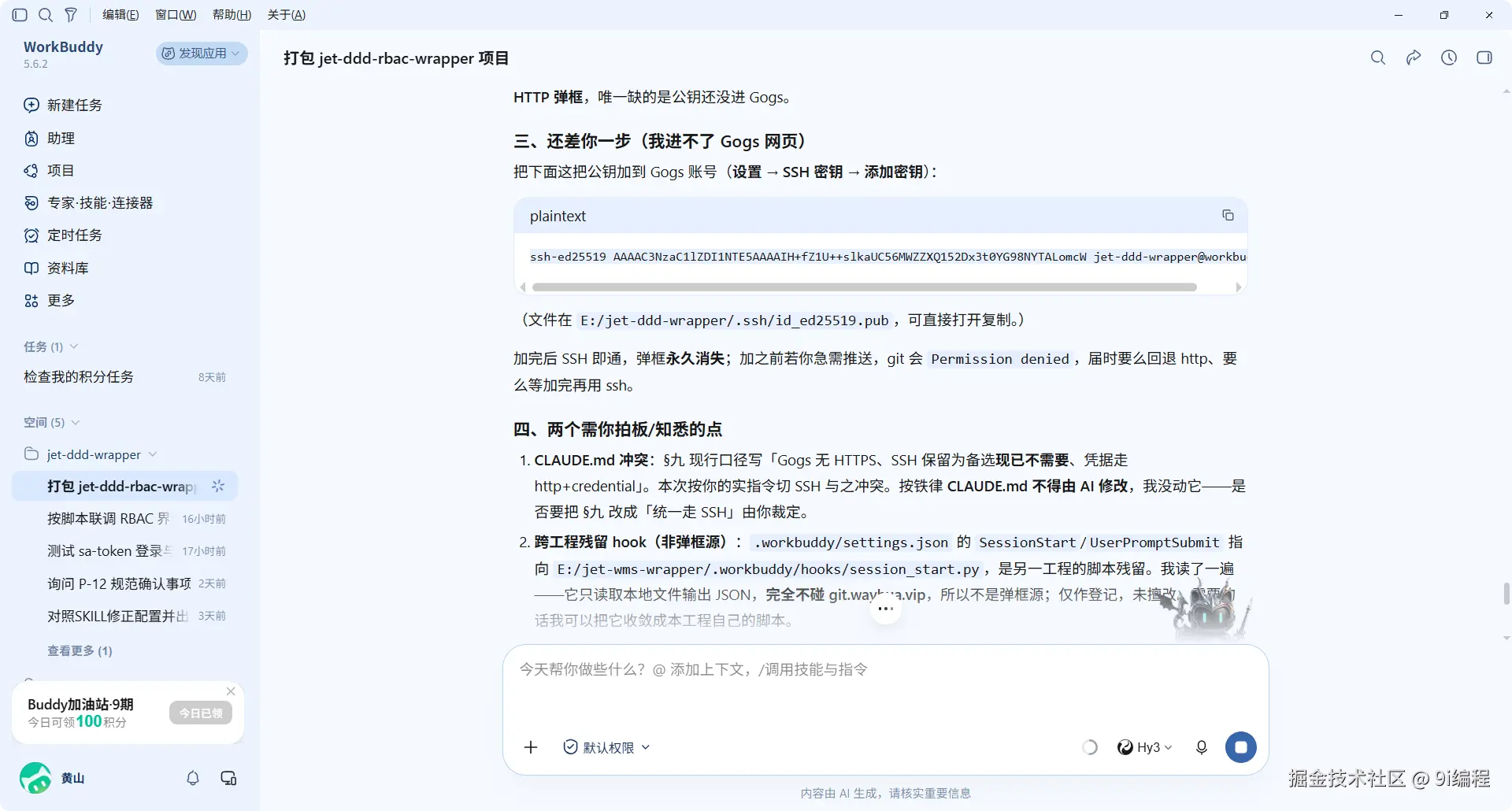The image size is (1512, 811).
Task: Click the main chat vertical scrollbar thumb
Action: tap(1506, 594)
